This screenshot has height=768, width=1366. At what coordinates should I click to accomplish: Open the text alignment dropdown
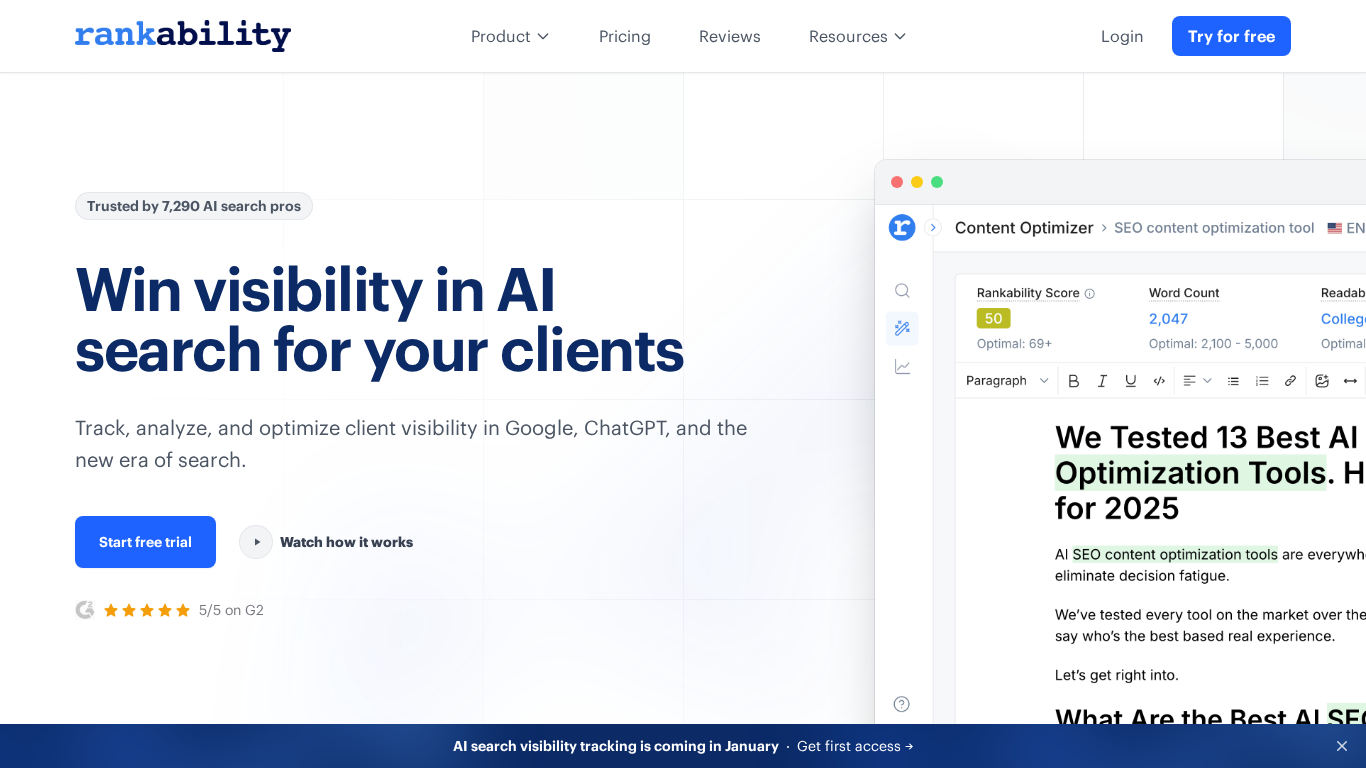(x=1196, y=380)
